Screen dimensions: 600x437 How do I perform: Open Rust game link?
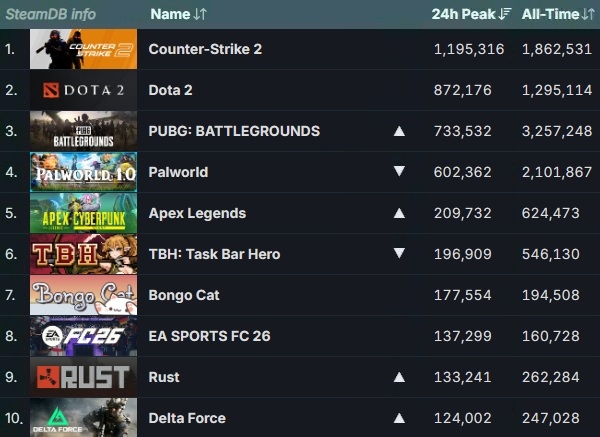click(x=164, y=377)
